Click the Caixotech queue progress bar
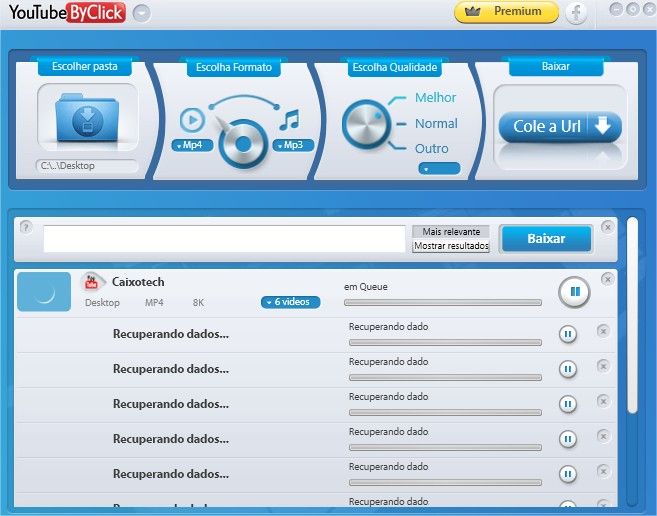Viewport: 657px width, 516px height. [443, 302]
